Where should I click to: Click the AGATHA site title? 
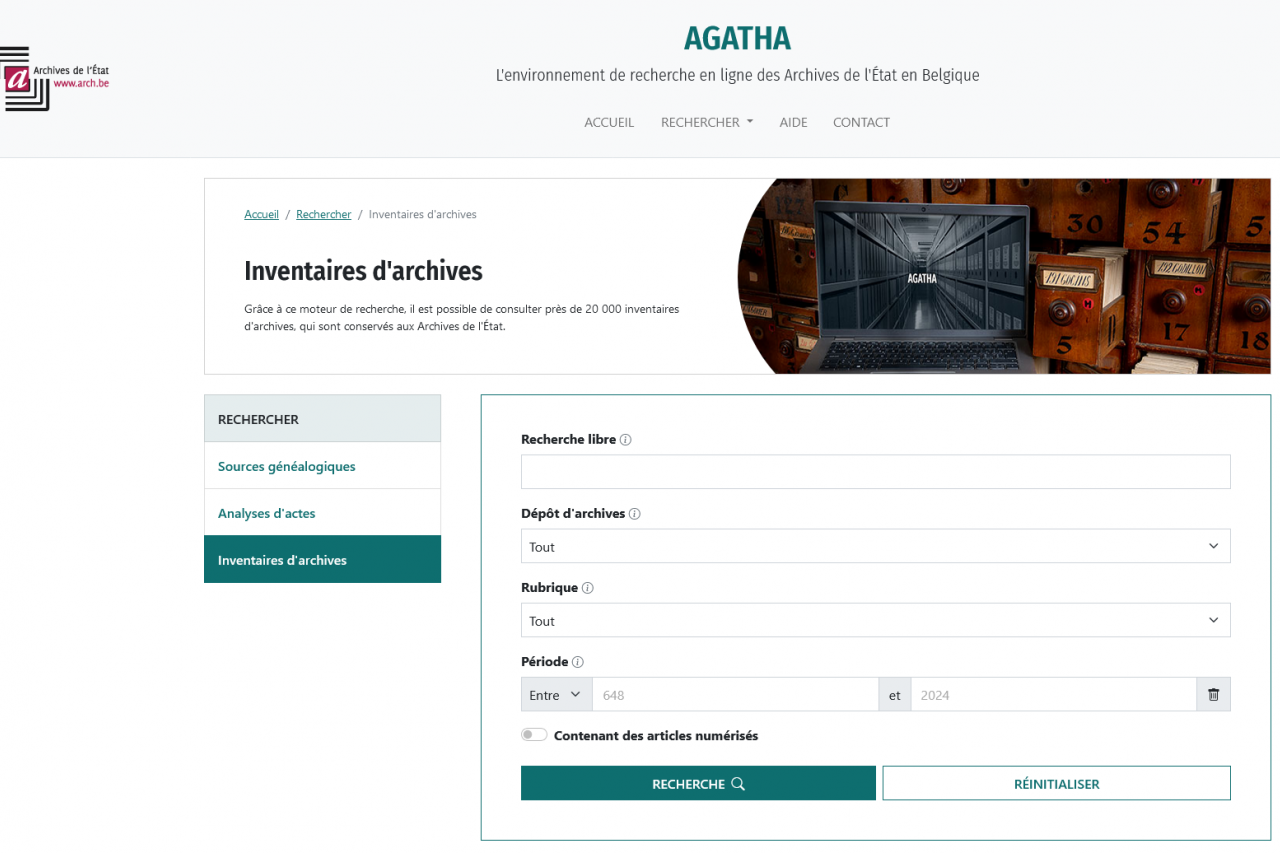tap(737, 38)
